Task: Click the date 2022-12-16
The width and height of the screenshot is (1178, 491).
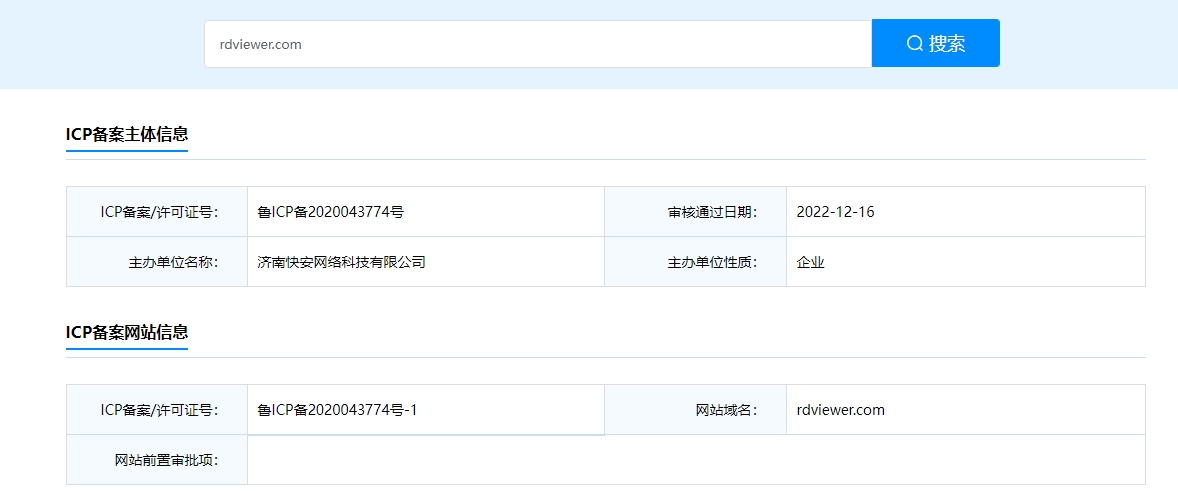Action: [835, 212]
